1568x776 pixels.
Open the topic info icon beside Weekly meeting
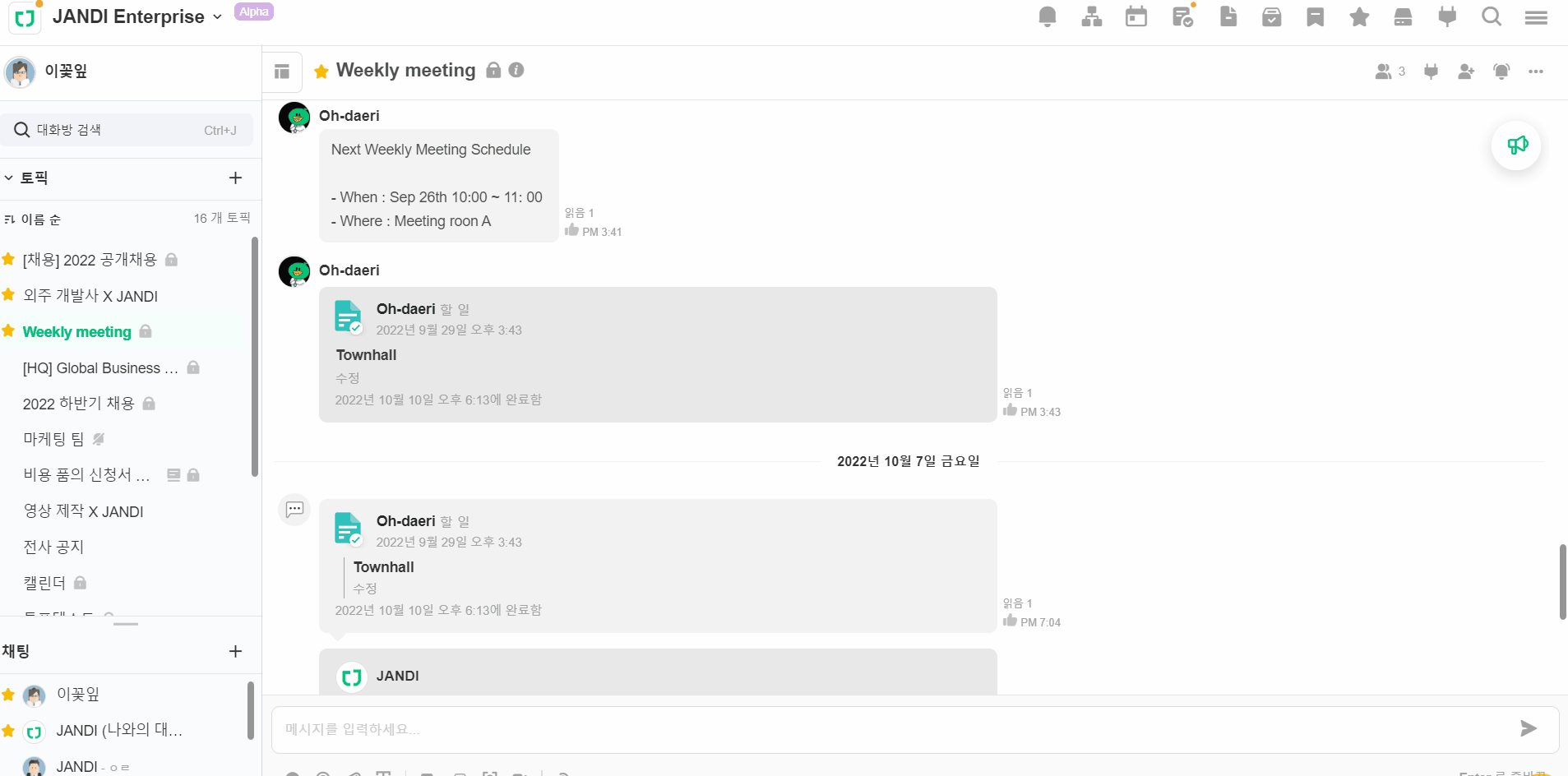(516, 70)
